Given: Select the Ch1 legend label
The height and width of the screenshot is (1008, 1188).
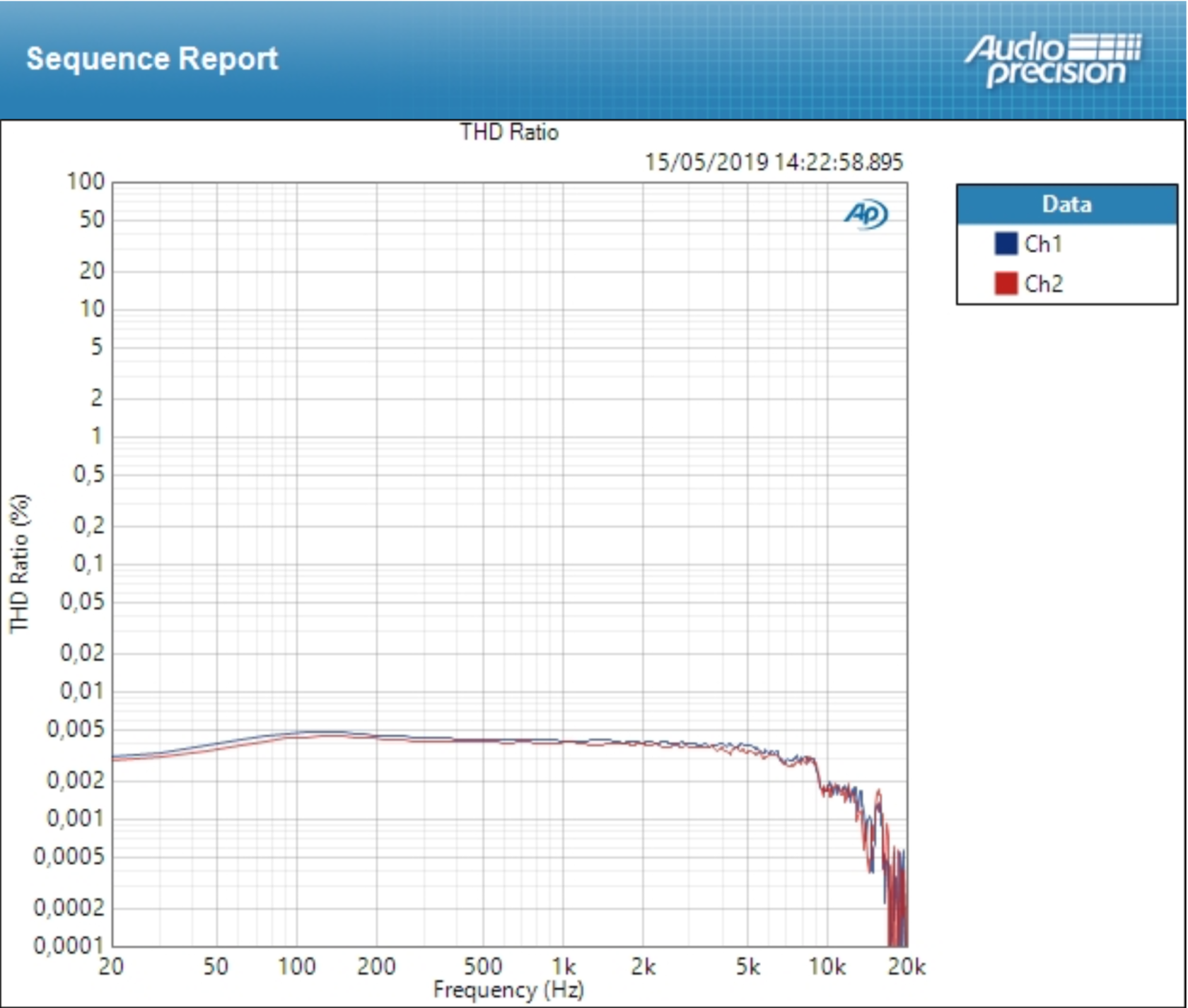Looking at the screenshot, I should [x=1043, y=244].
